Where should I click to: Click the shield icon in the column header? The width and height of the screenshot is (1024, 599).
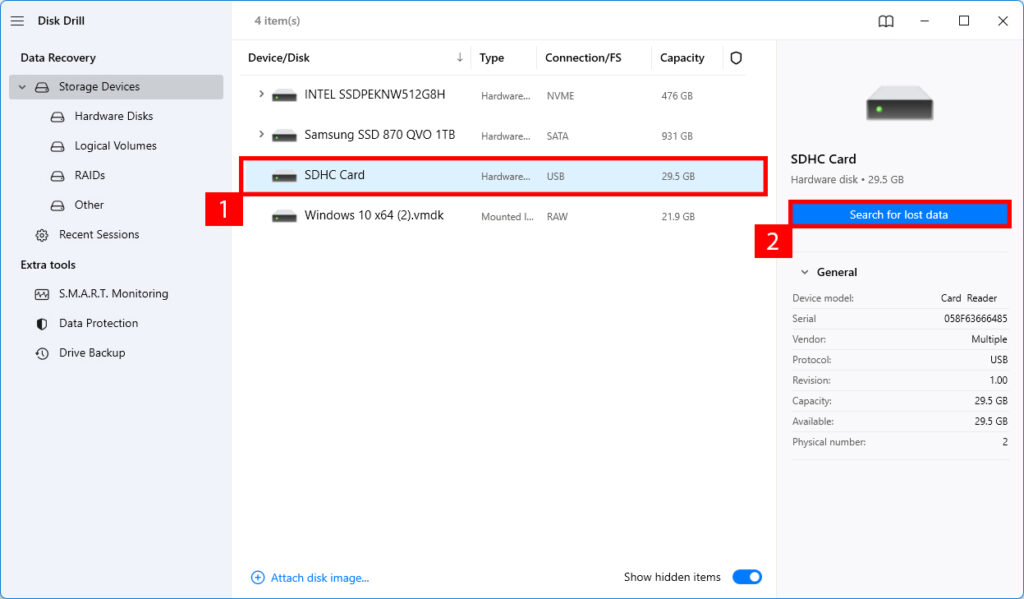[736, 58]
